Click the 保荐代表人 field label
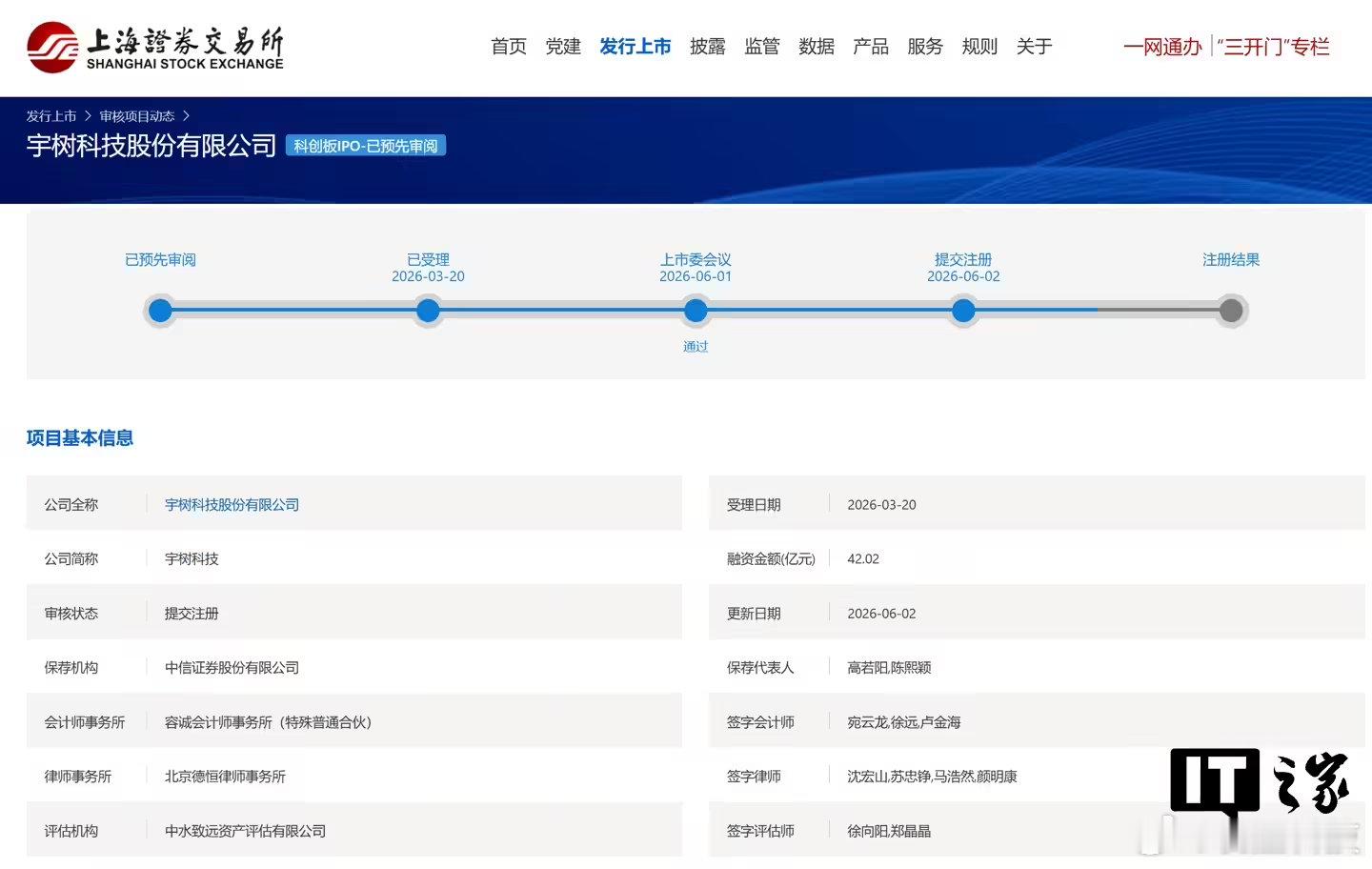 760,667
